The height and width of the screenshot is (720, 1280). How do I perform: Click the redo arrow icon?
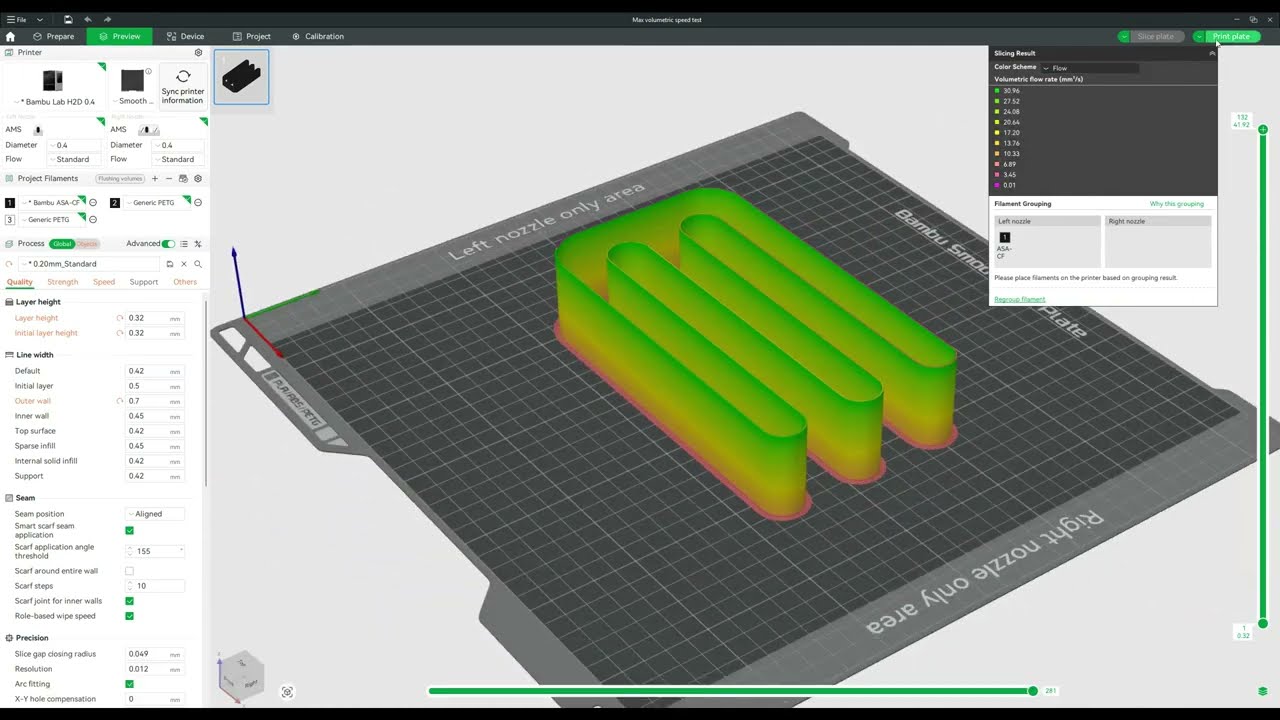pos(107,19)
